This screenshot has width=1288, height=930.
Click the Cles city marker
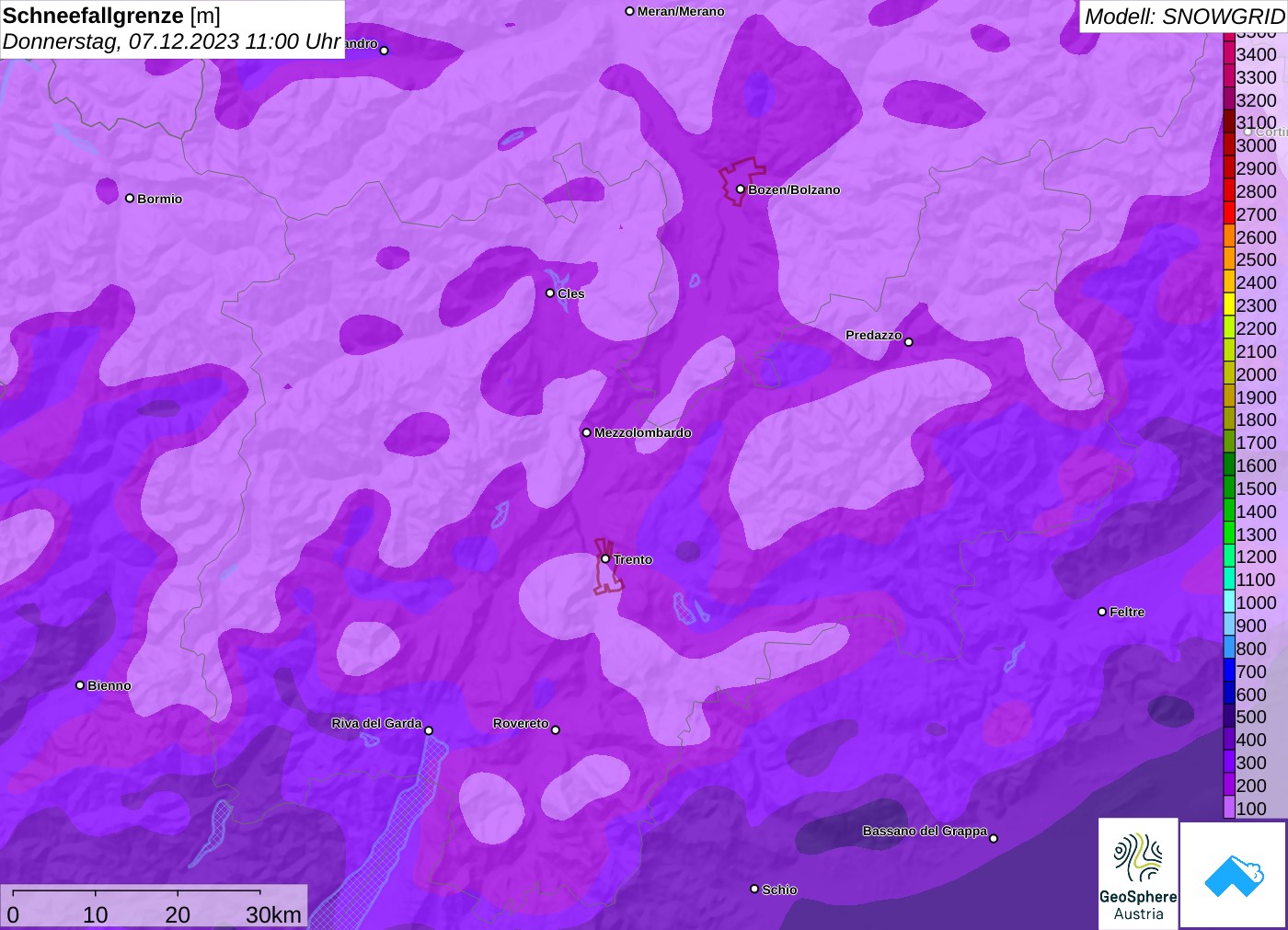[550, 293]
